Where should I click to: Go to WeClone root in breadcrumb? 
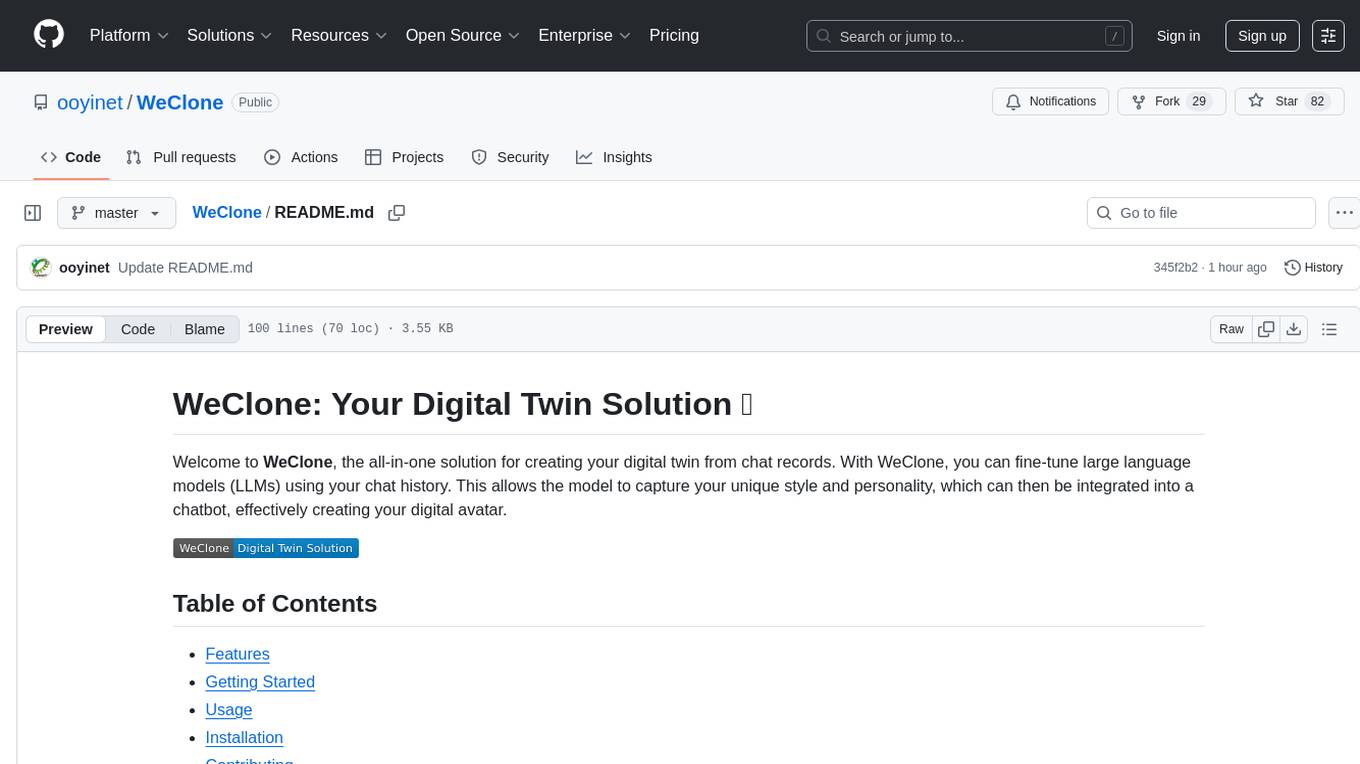point(227,212)
